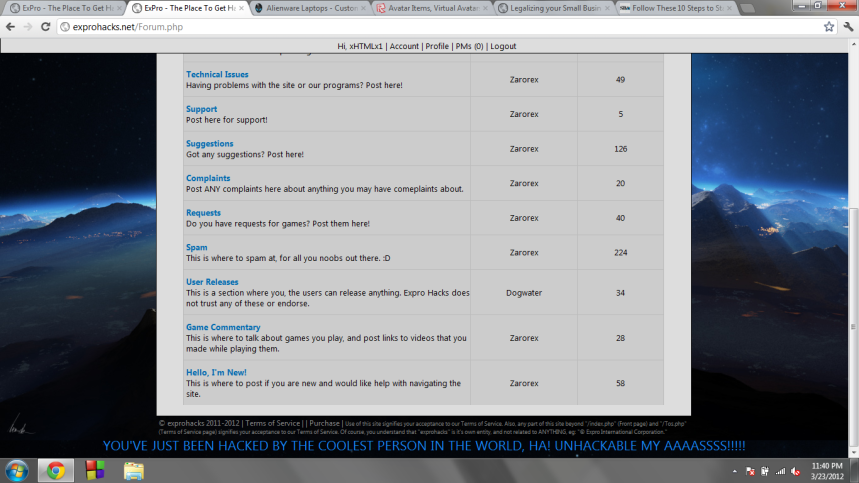Switch to the Avatar Items tab
The height and width of the screenshot is (483, 859).
[433, 8]
